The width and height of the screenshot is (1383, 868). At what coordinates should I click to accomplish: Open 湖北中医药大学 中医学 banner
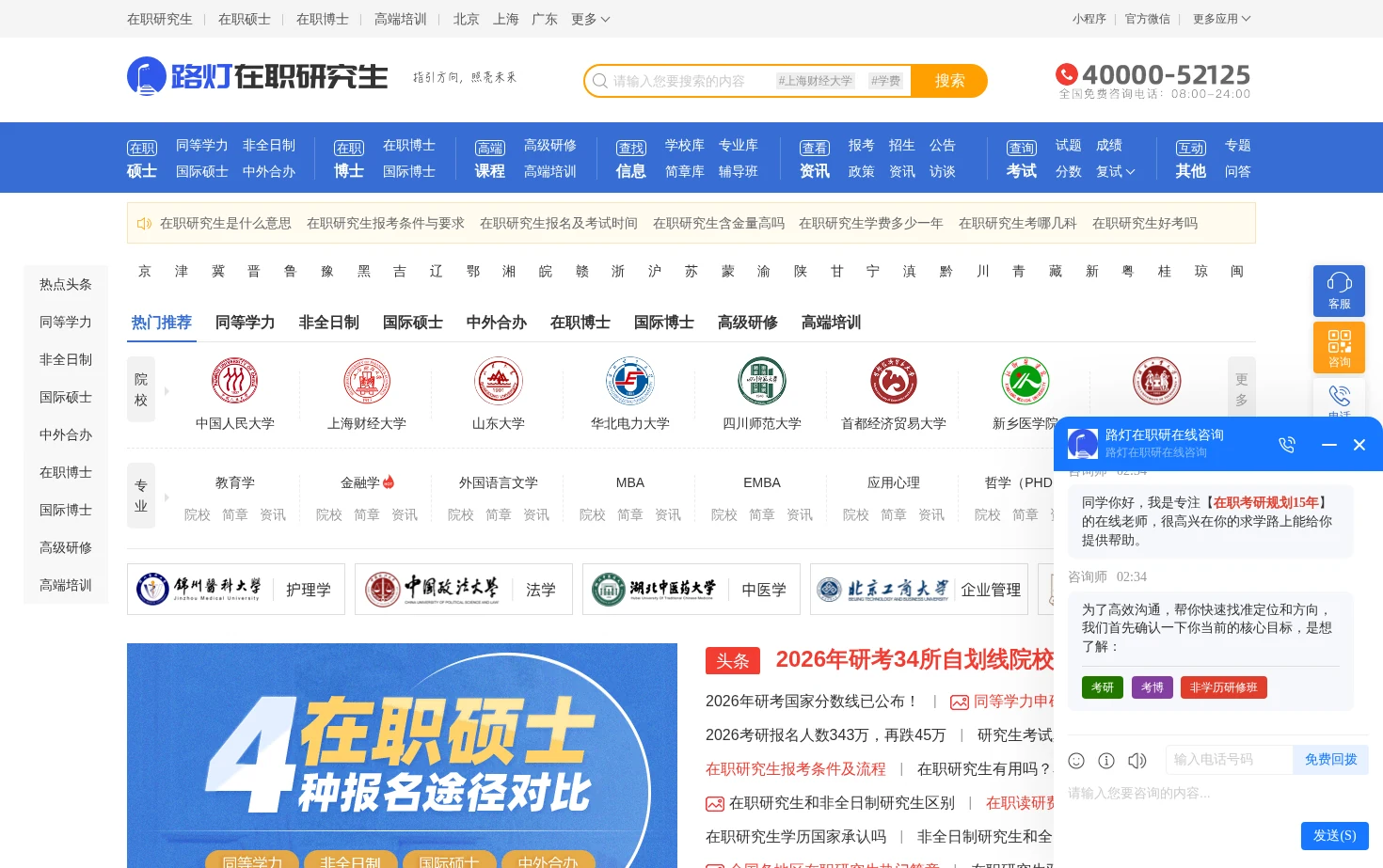(x=691, y=590)
